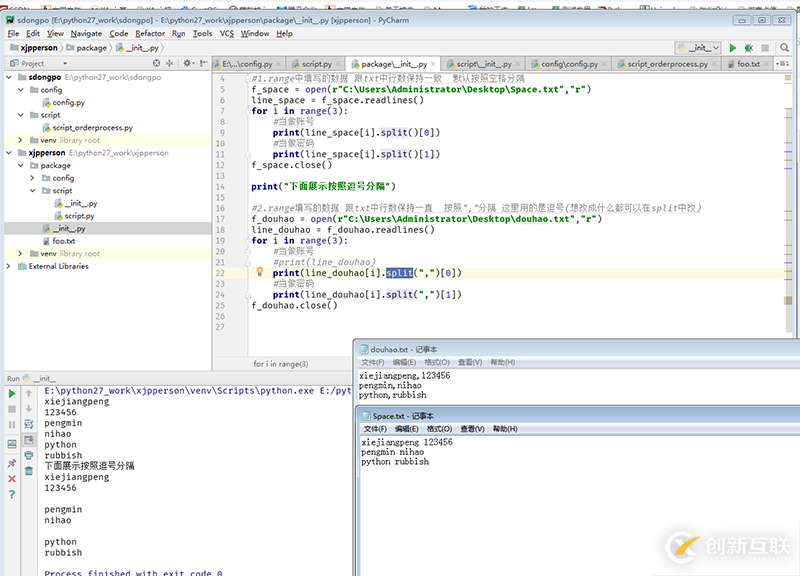Open 编辑(E) menu in Space.txt Notepad

tap(406, 429)
